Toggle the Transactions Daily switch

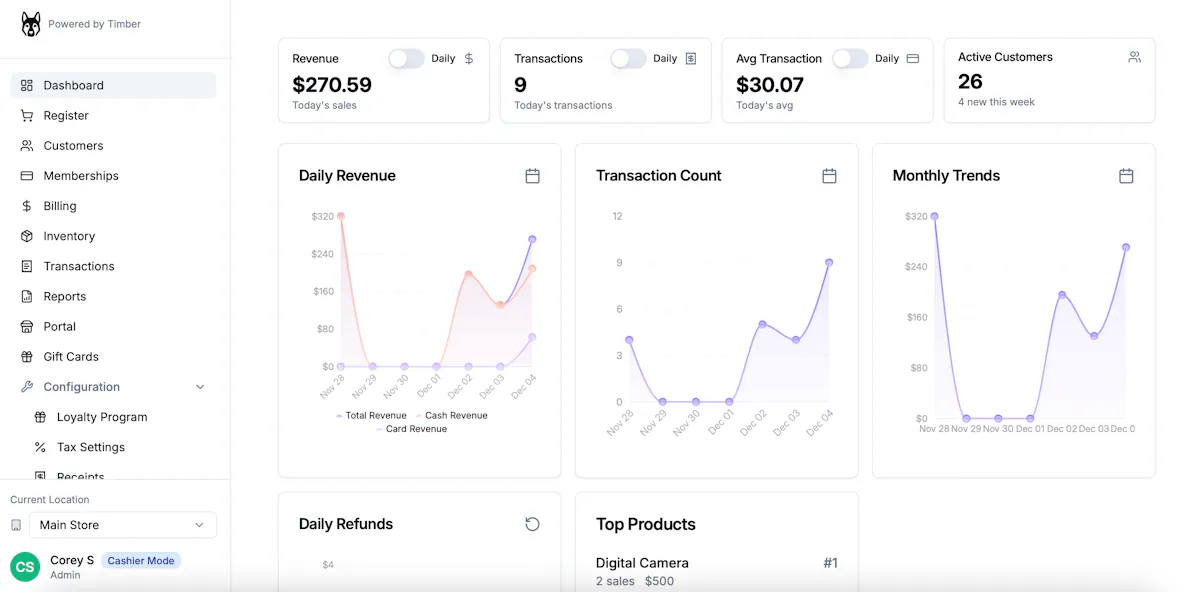[x=628, y=58]
